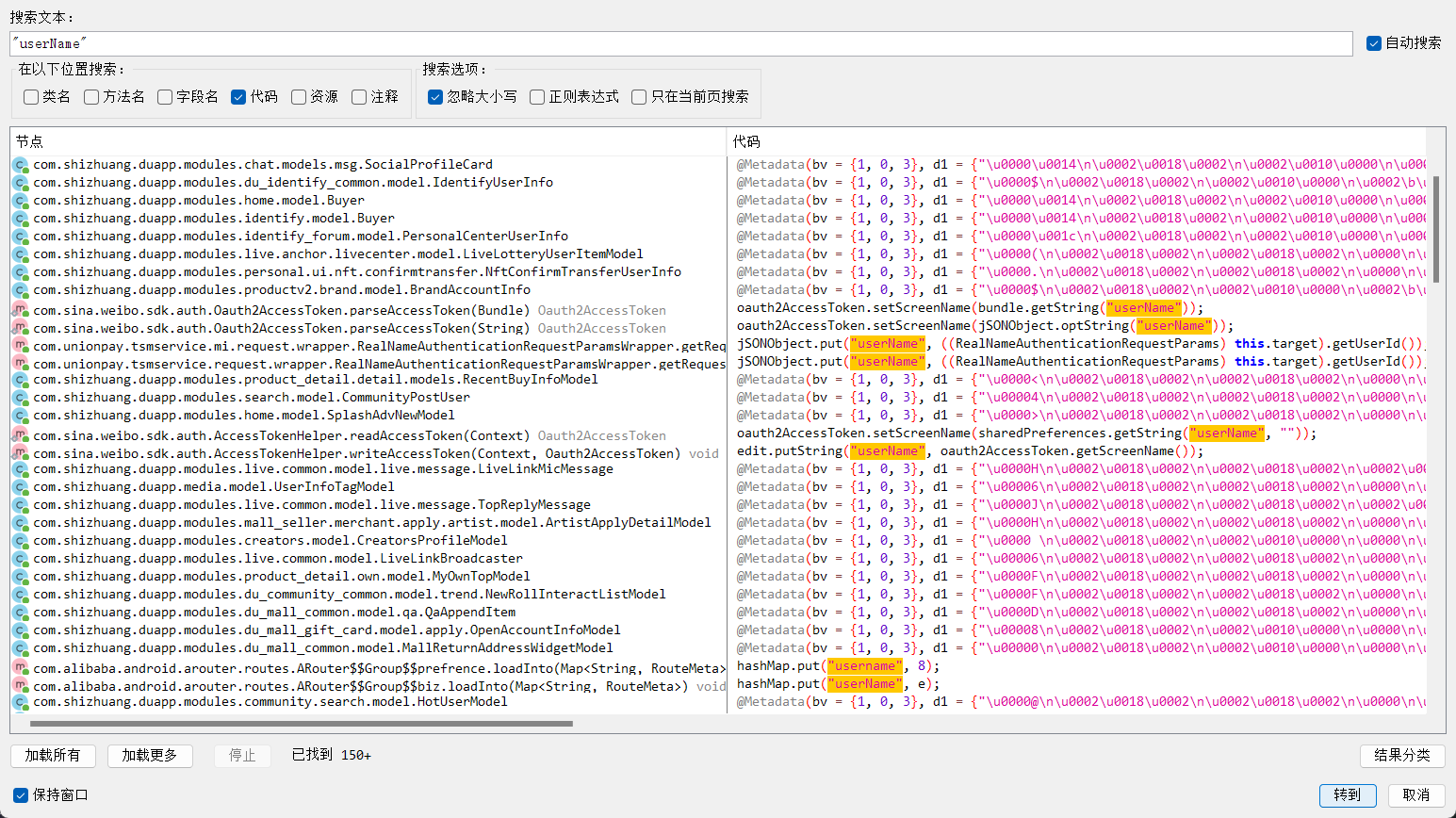The image size is (1456, 818).
Task: Enable the 正则表达式 option
Action: (537, 97)
